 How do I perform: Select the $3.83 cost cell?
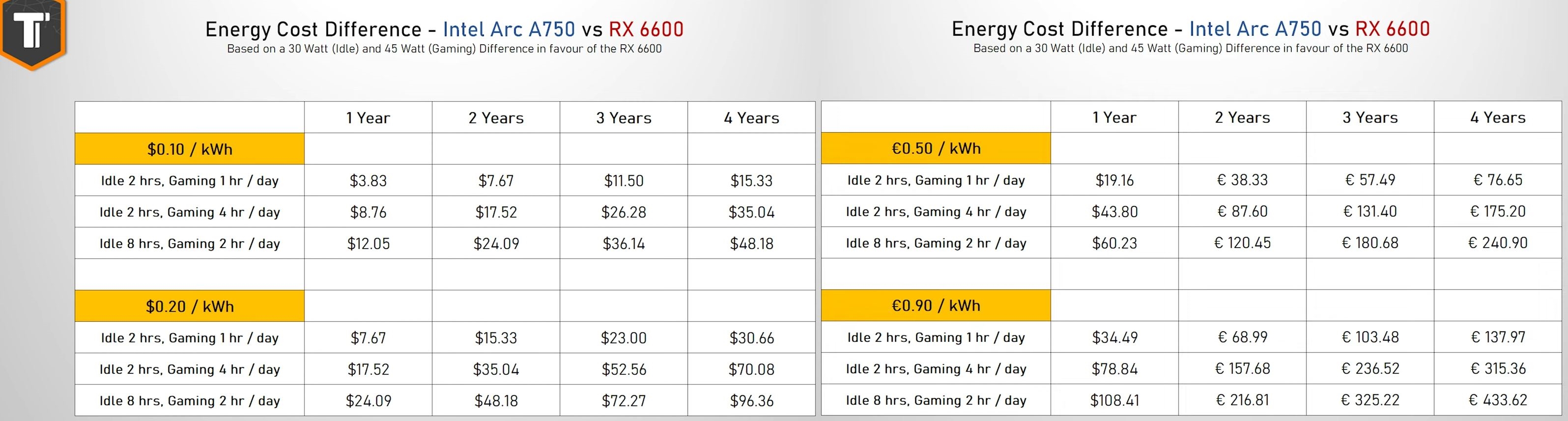tap(368, 181)
